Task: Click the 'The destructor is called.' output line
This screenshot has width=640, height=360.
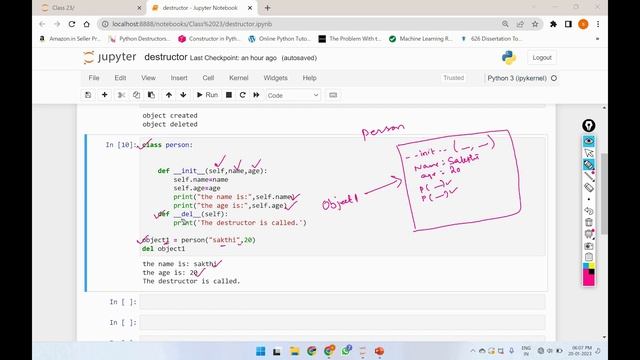Action: tap(191, 281)
